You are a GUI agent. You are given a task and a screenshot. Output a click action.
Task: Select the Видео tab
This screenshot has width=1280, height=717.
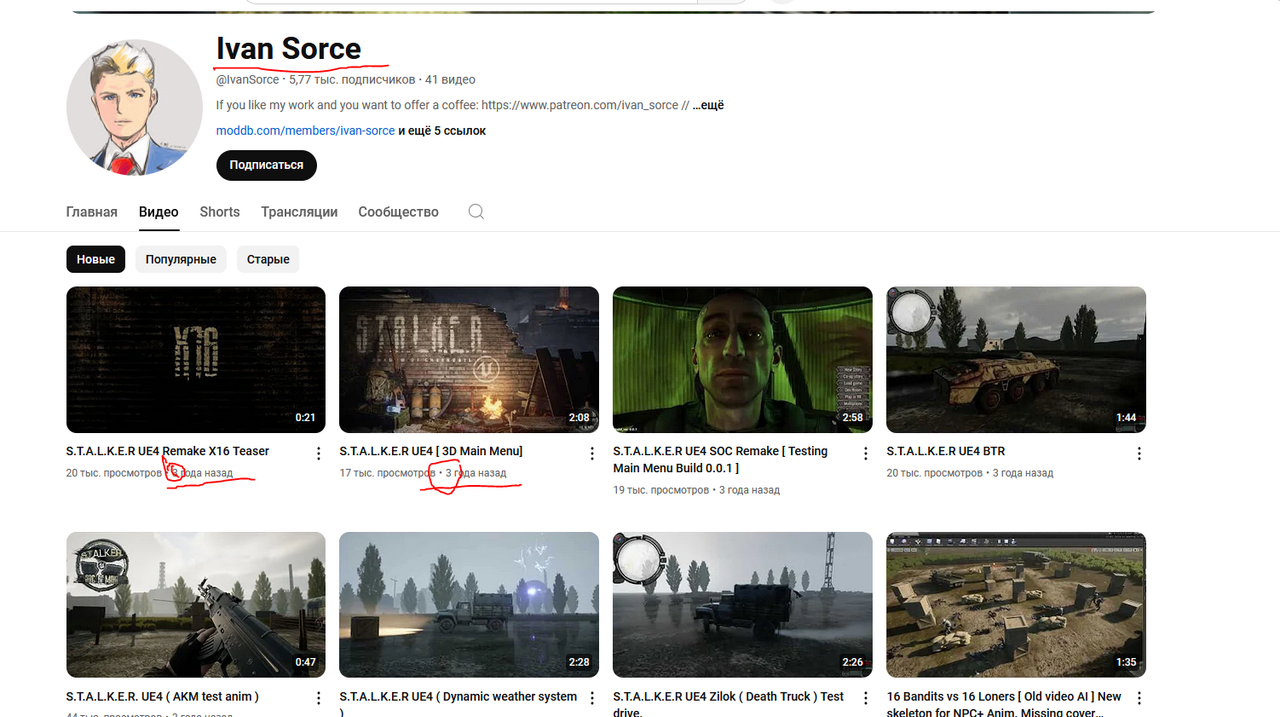[x=159, y=212]
